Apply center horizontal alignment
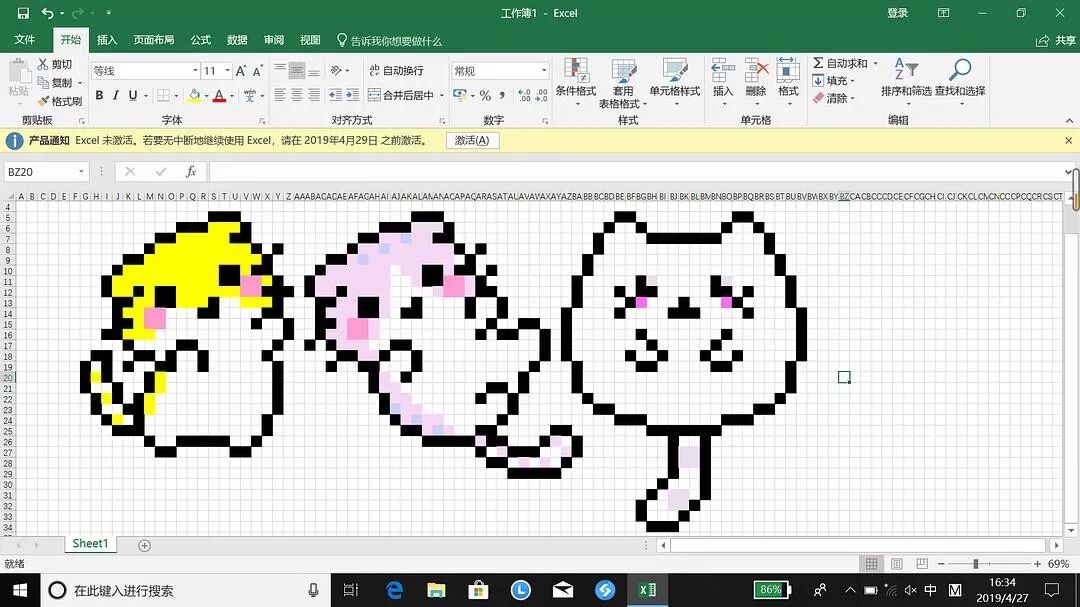This screenshot has height=607, width=1080. click(297, 95)
